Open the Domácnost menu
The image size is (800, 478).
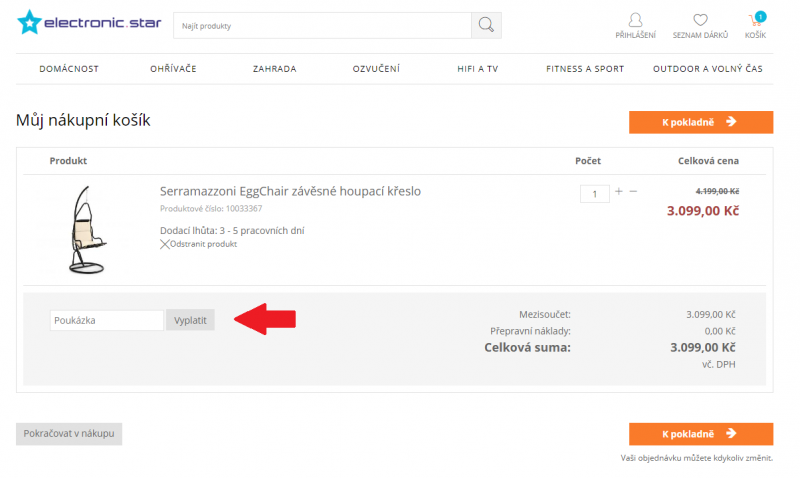tap(69, 69)
